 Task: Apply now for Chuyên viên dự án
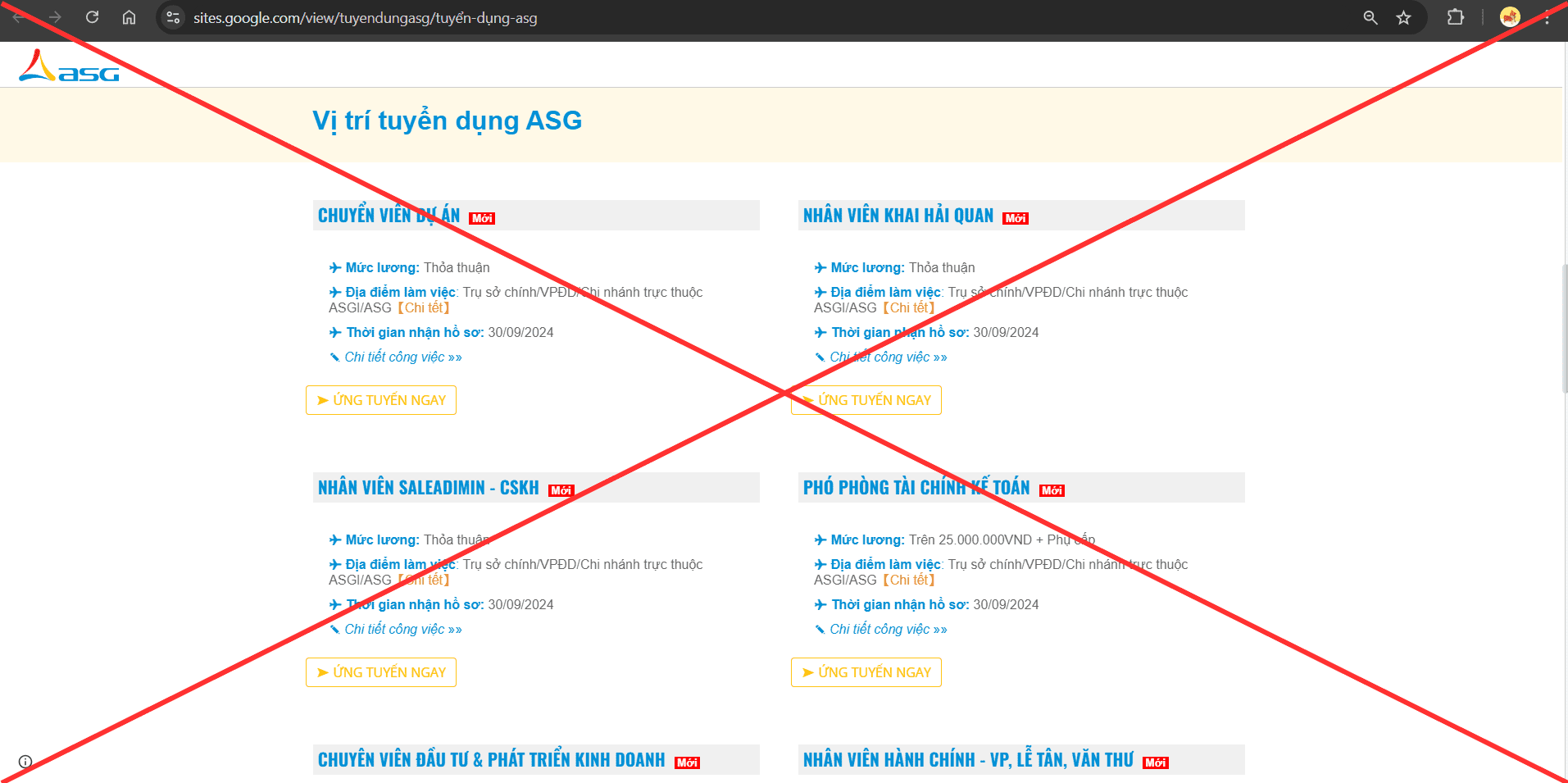381,400
